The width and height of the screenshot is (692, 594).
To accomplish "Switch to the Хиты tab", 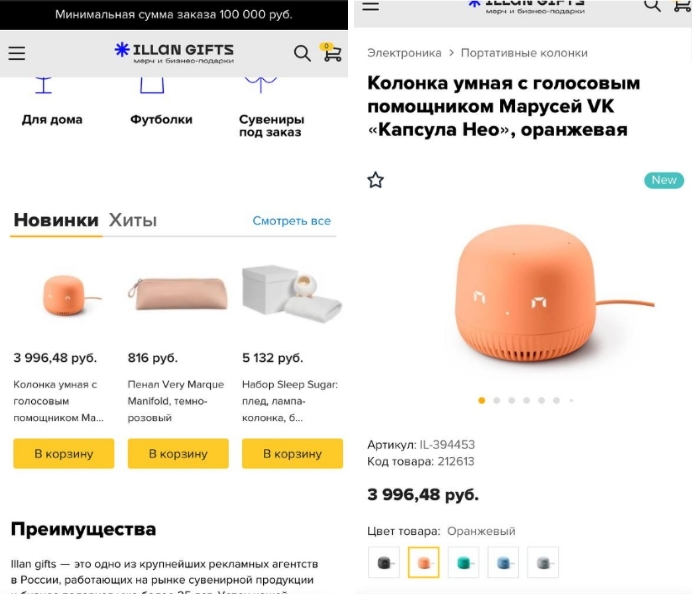I will [x=133, y=220].
